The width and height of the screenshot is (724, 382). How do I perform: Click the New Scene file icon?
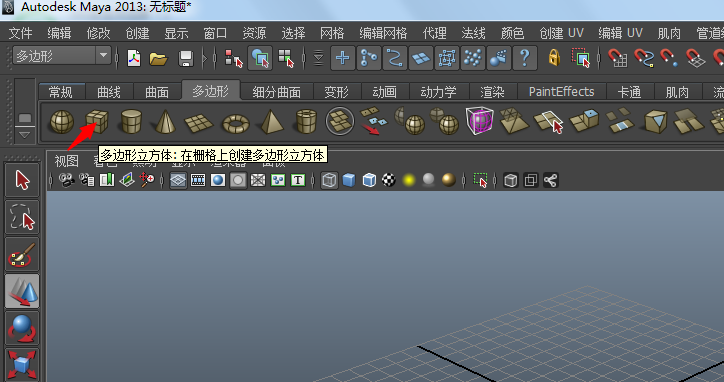(x=134, y=58)
